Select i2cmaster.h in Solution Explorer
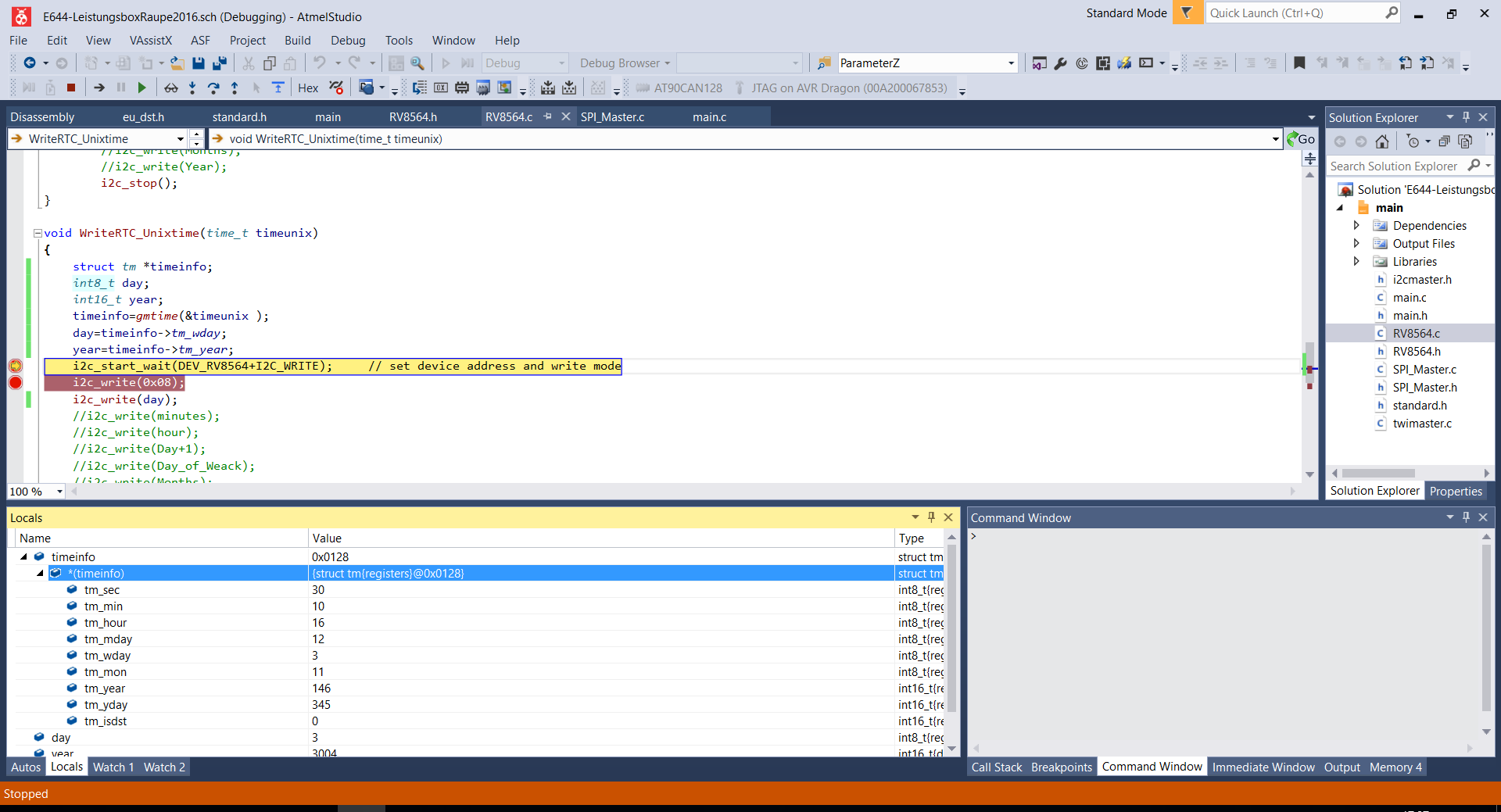Viewport: 1501px width, 812px height. (x=1422, y=280)
